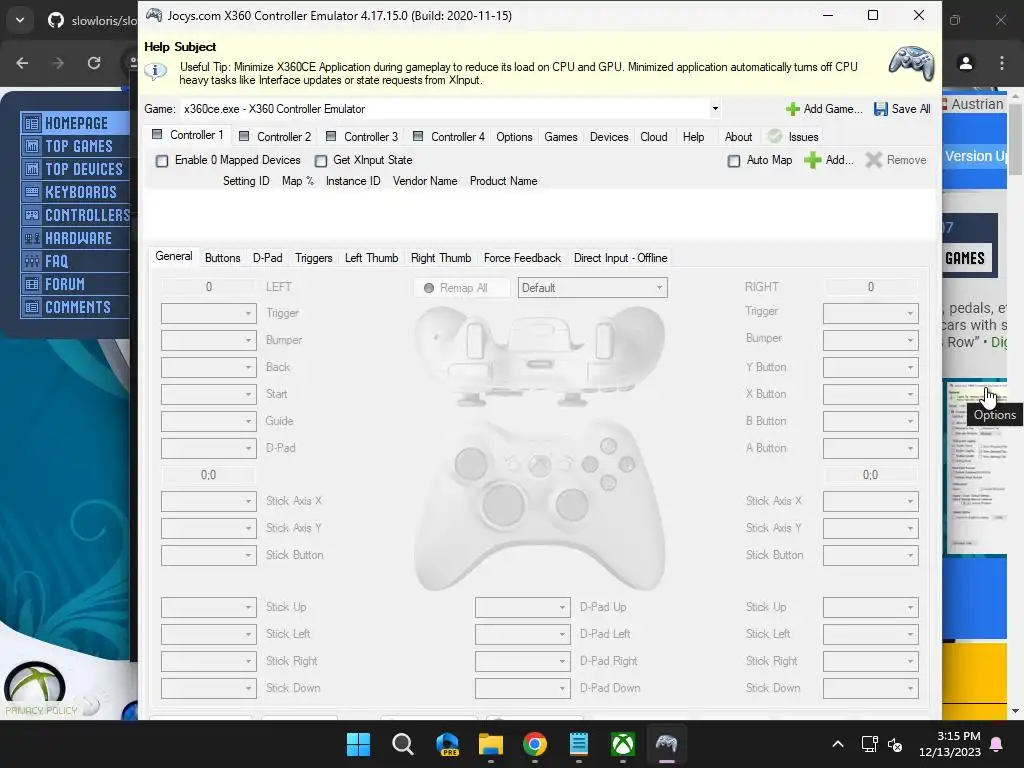The height and width of the screenshot is (768, 1024).
Task: Open right Stick Axis X dropdown
Action: point(871,502)
